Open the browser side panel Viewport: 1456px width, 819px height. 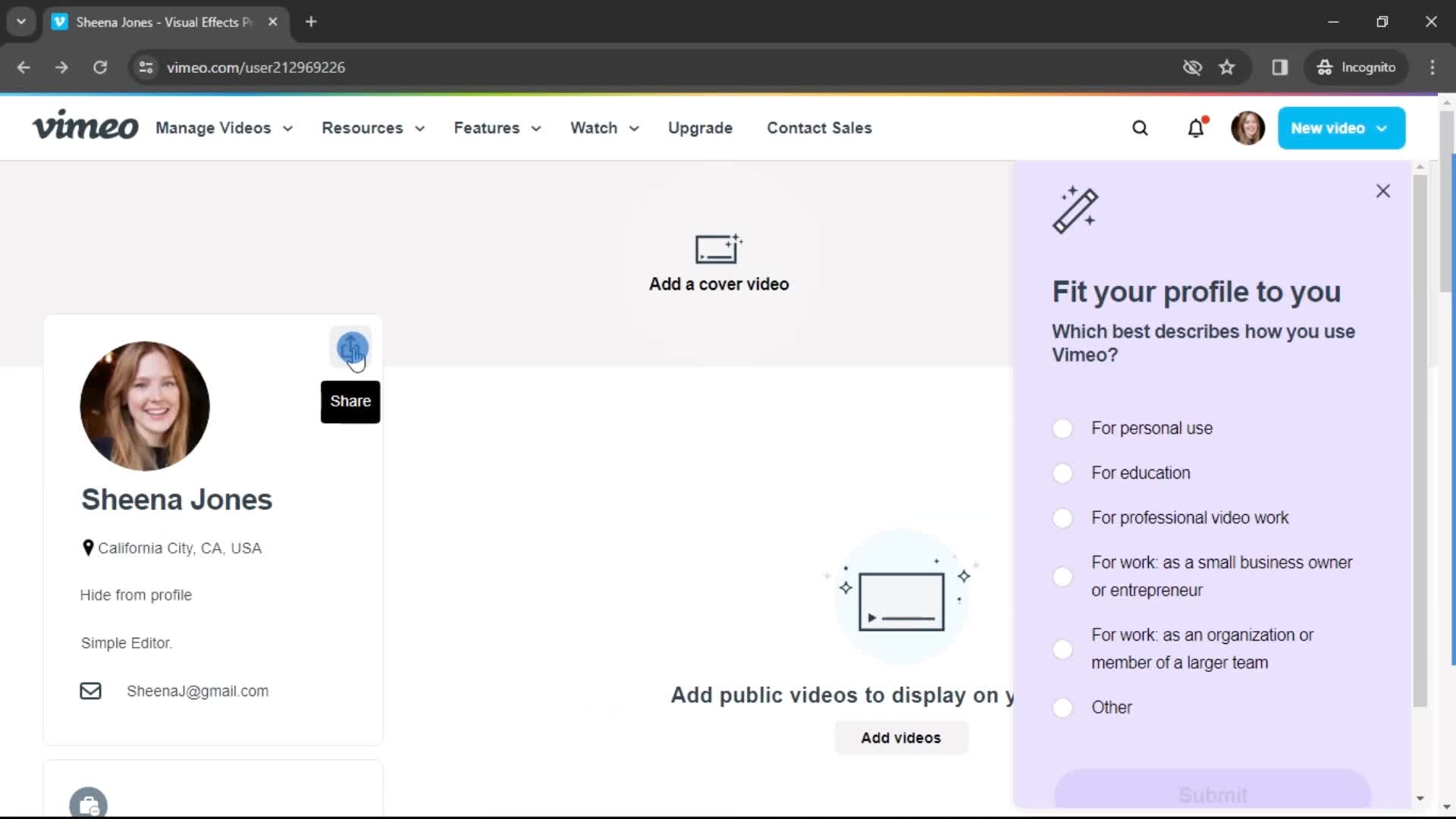click(1279, 67)
